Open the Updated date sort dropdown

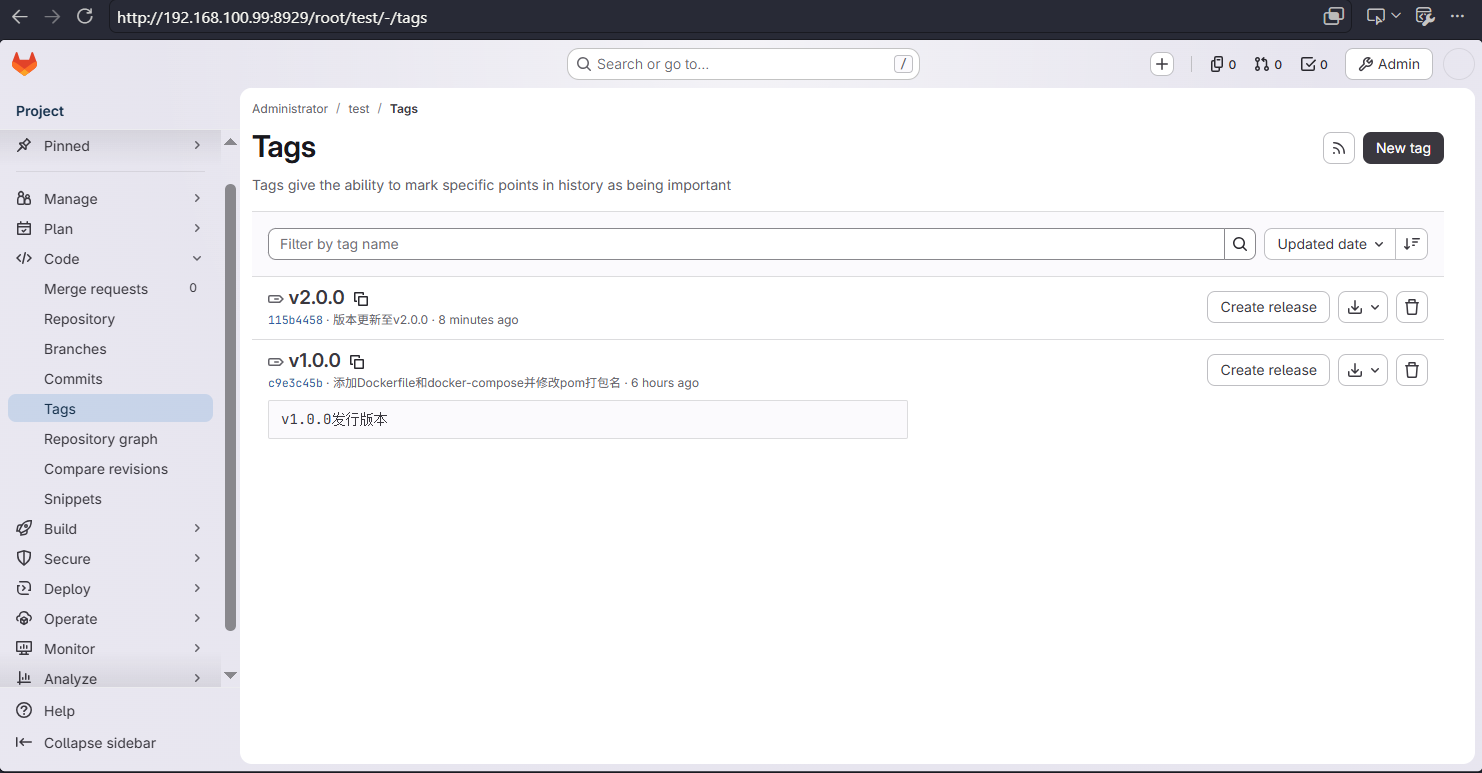(1330, 244)
